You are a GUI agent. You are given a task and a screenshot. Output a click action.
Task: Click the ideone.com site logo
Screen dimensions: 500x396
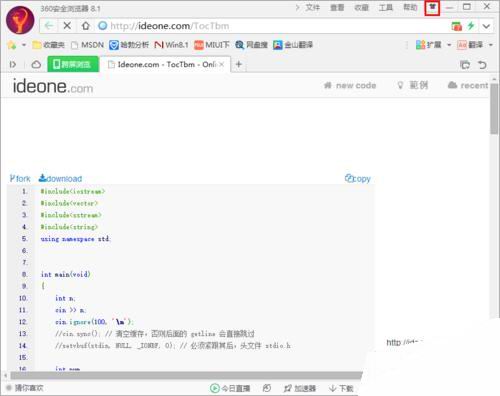(x=53, y=86)
